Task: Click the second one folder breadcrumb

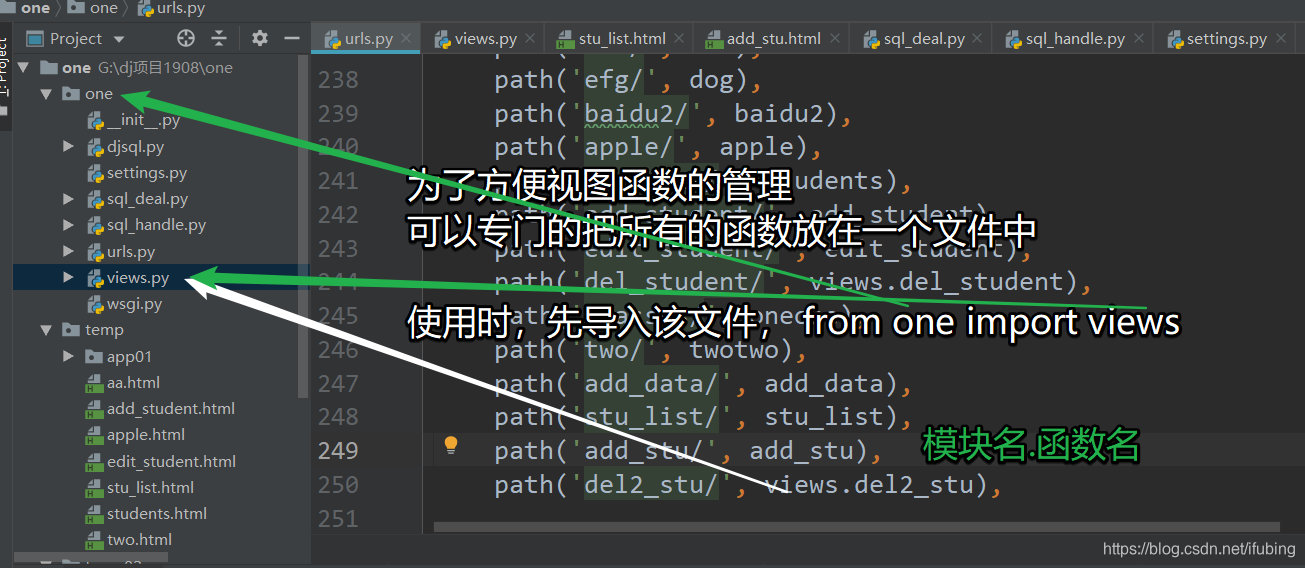Action: (93, 8)
